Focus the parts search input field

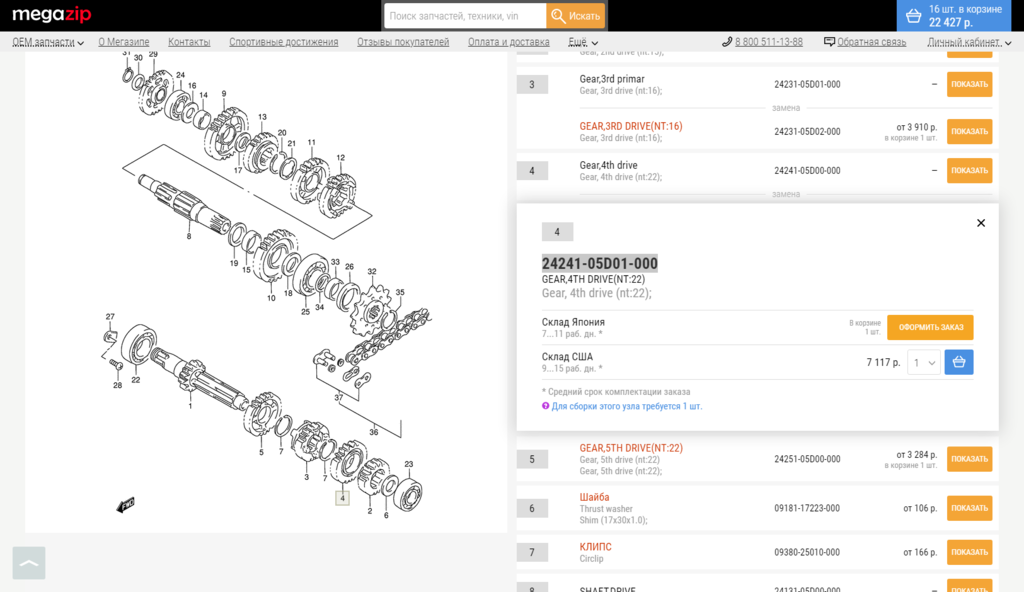pos(465,16)
